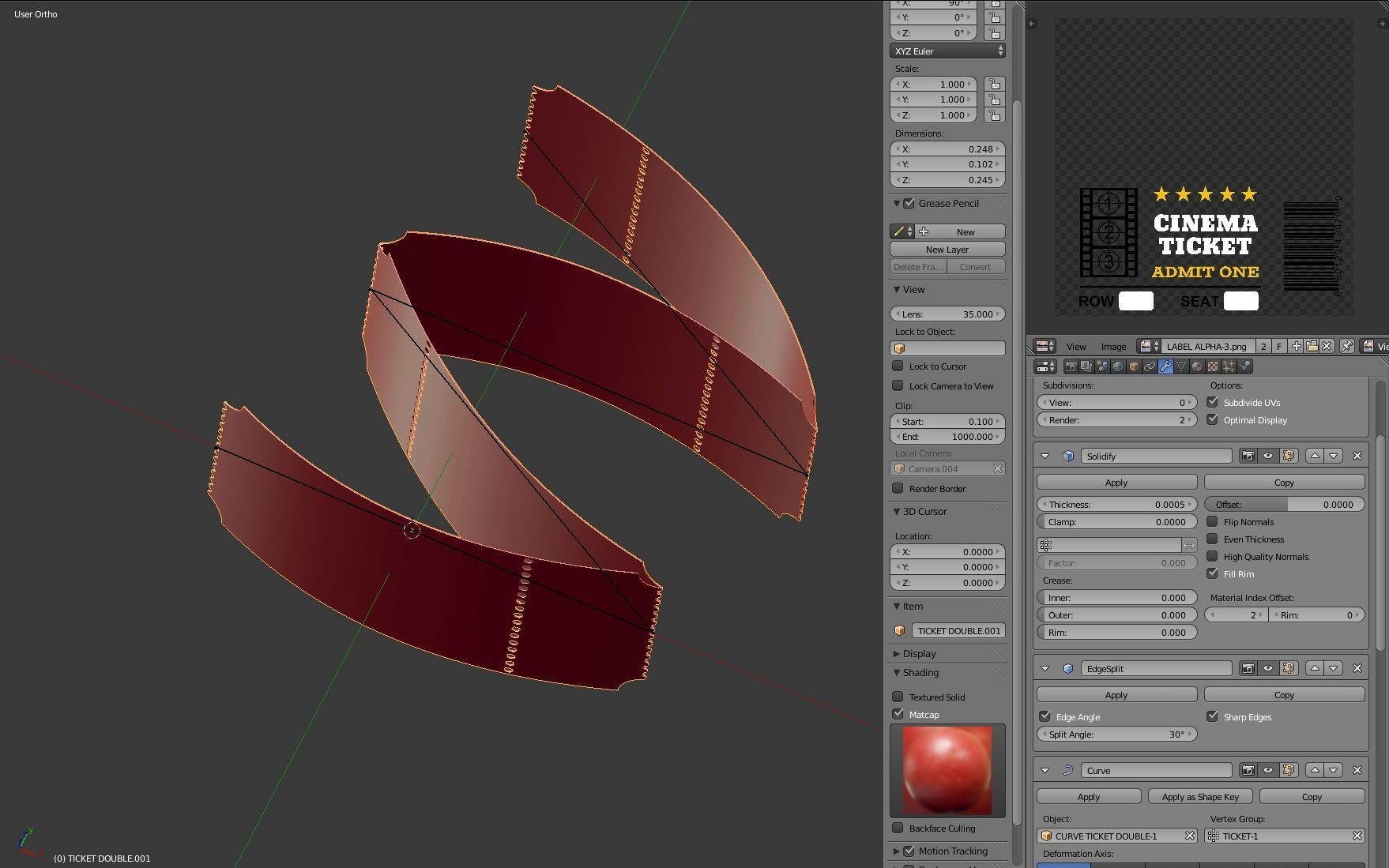Open the Constraints chain-link tab
The image size is (1389, 868).
1150,366
